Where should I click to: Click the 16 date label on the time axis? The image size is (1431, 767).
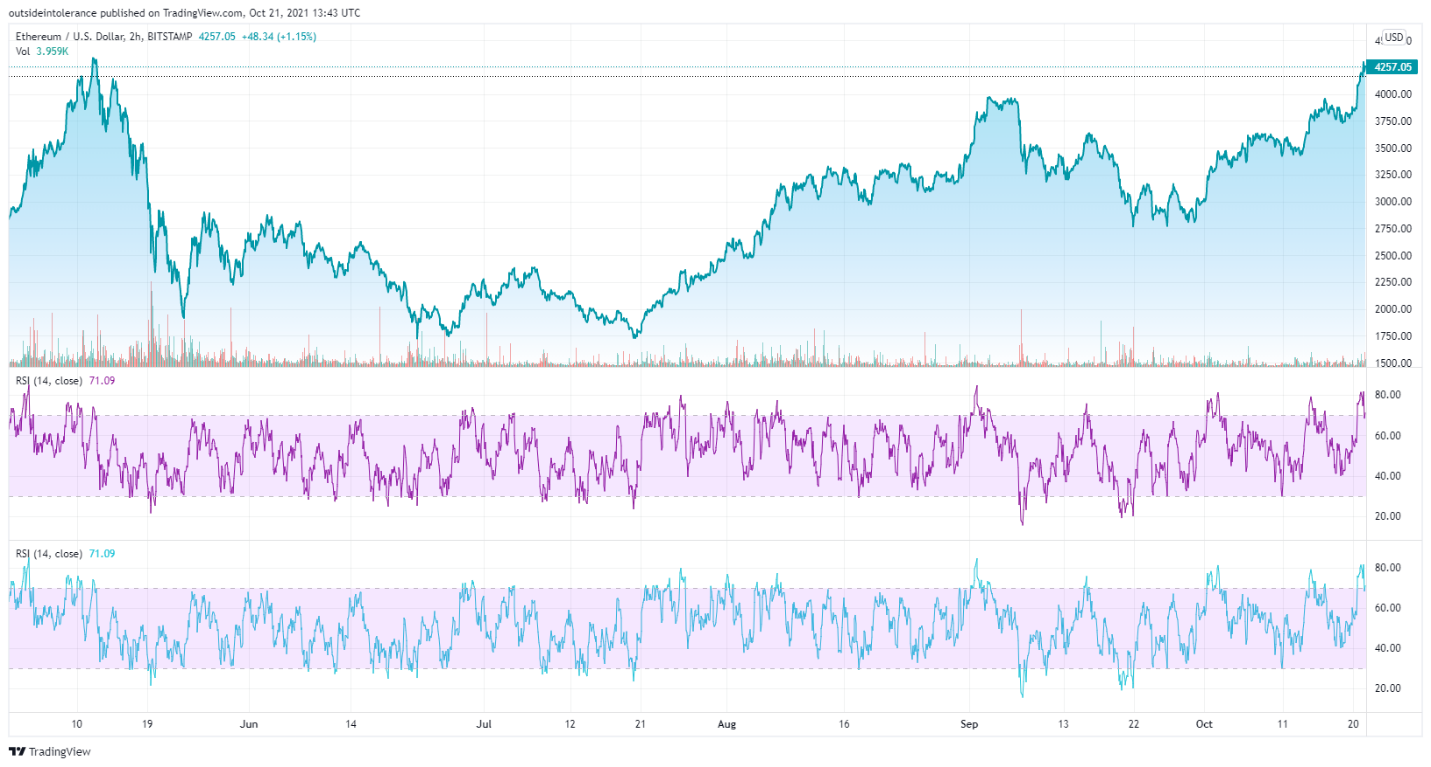tap(844, 723)
